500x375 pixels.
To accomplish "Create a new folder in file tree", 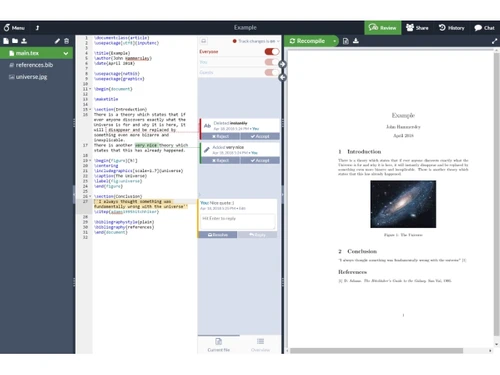I will coord(15,41).
